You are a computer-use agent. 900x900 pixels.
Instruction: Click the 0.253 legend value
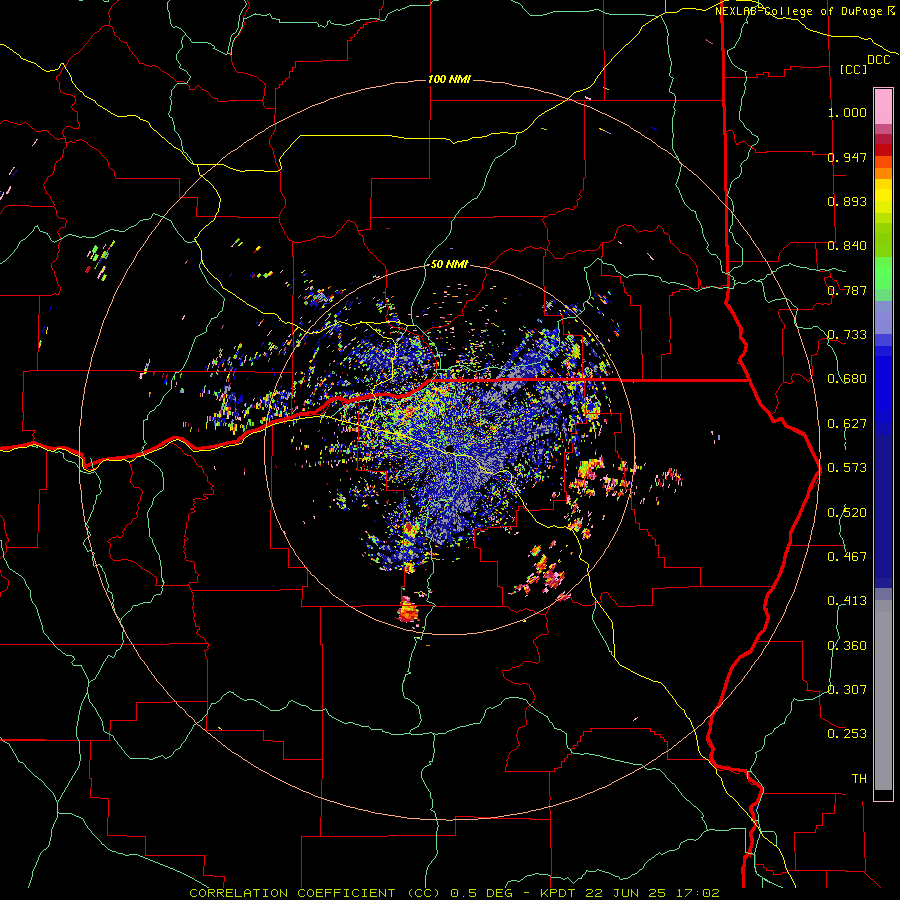point(847,734)
